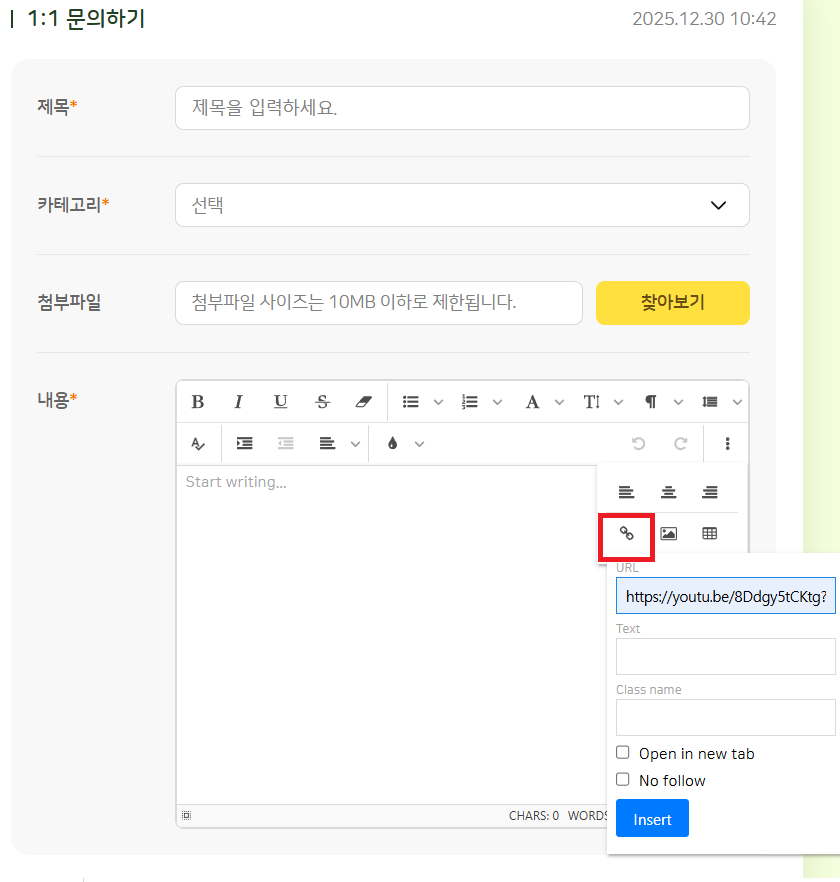Toggle underline formatting

pos(280,402)
